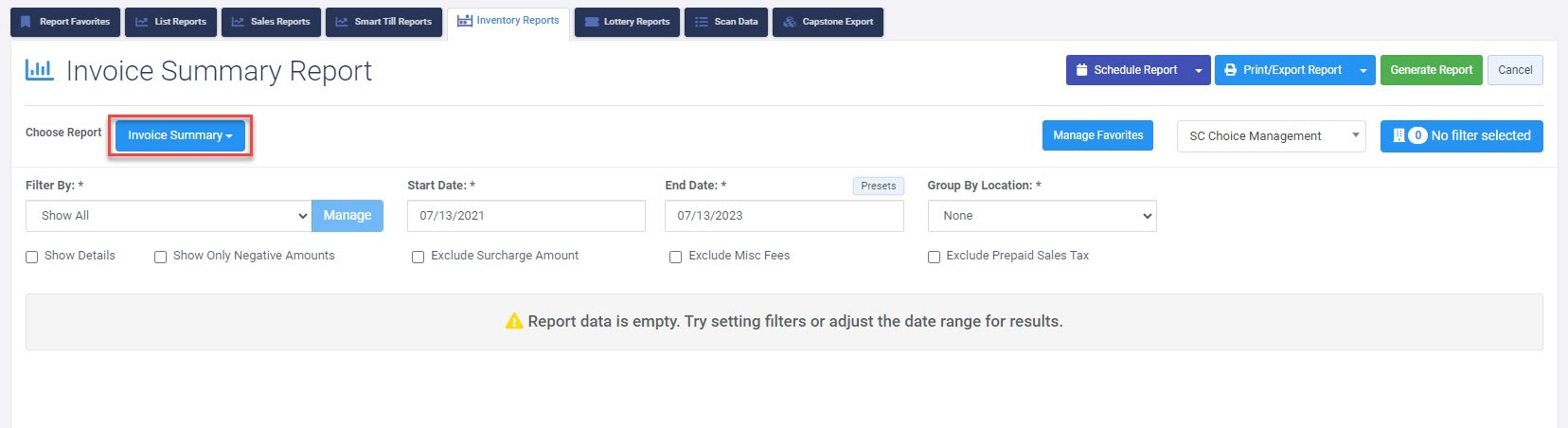1568x428 pixels.
Task: Click the Capstone Export icon
Action: 790,22
